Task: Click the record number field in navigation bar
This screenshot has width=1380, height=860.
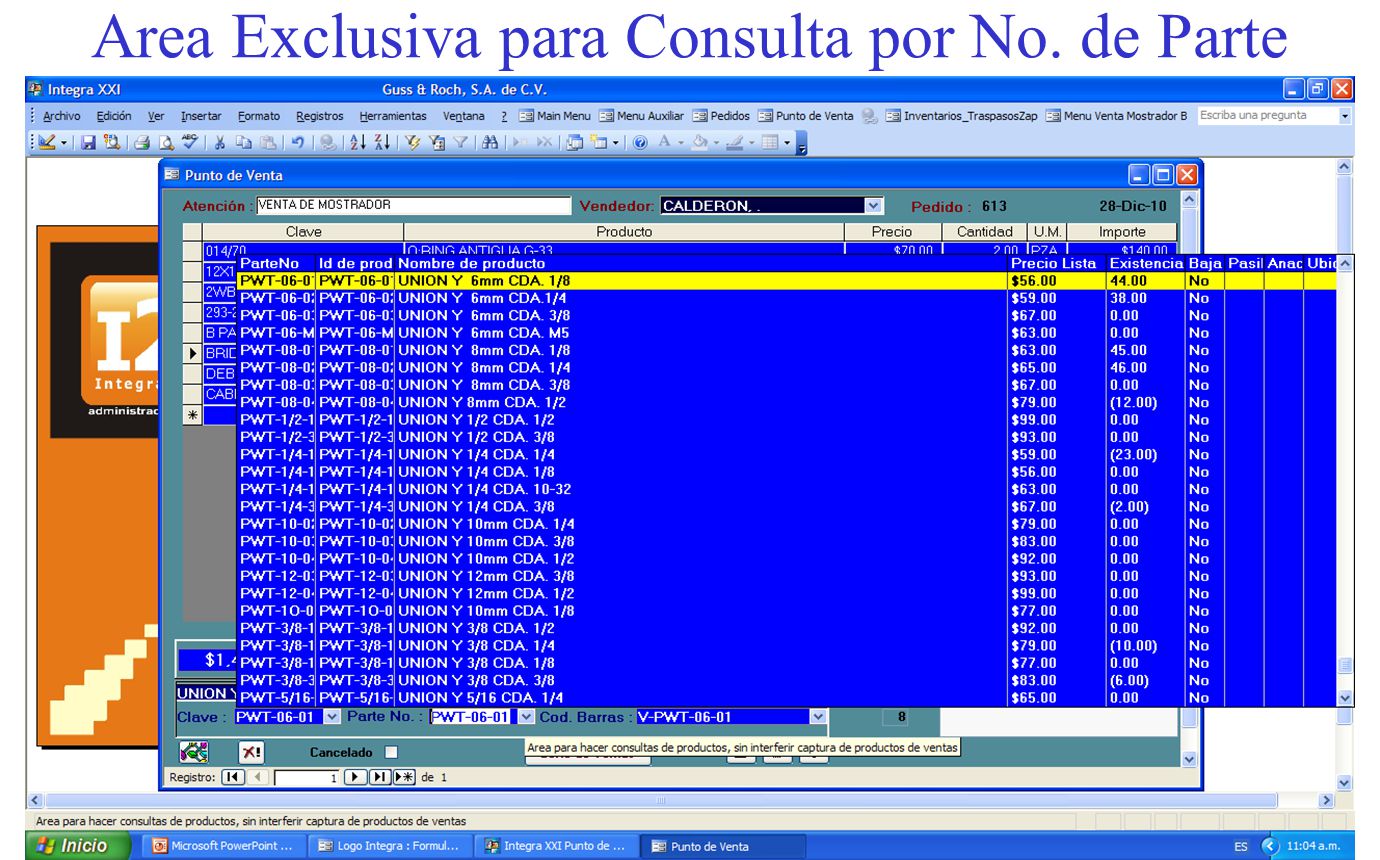Action: (x=307, y=777)
